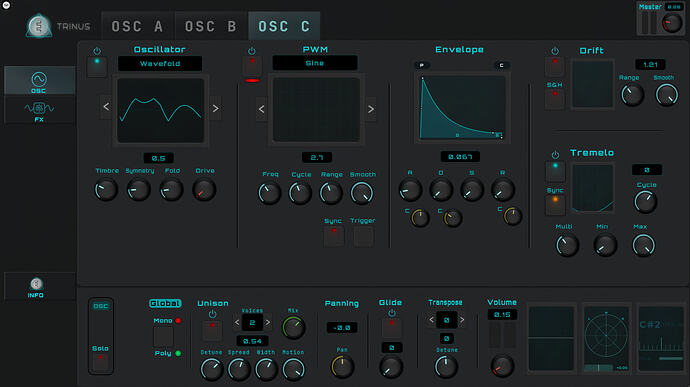Click the envelope curve display
This screenshot has height=387, width=690.
(x=462, y=108)
